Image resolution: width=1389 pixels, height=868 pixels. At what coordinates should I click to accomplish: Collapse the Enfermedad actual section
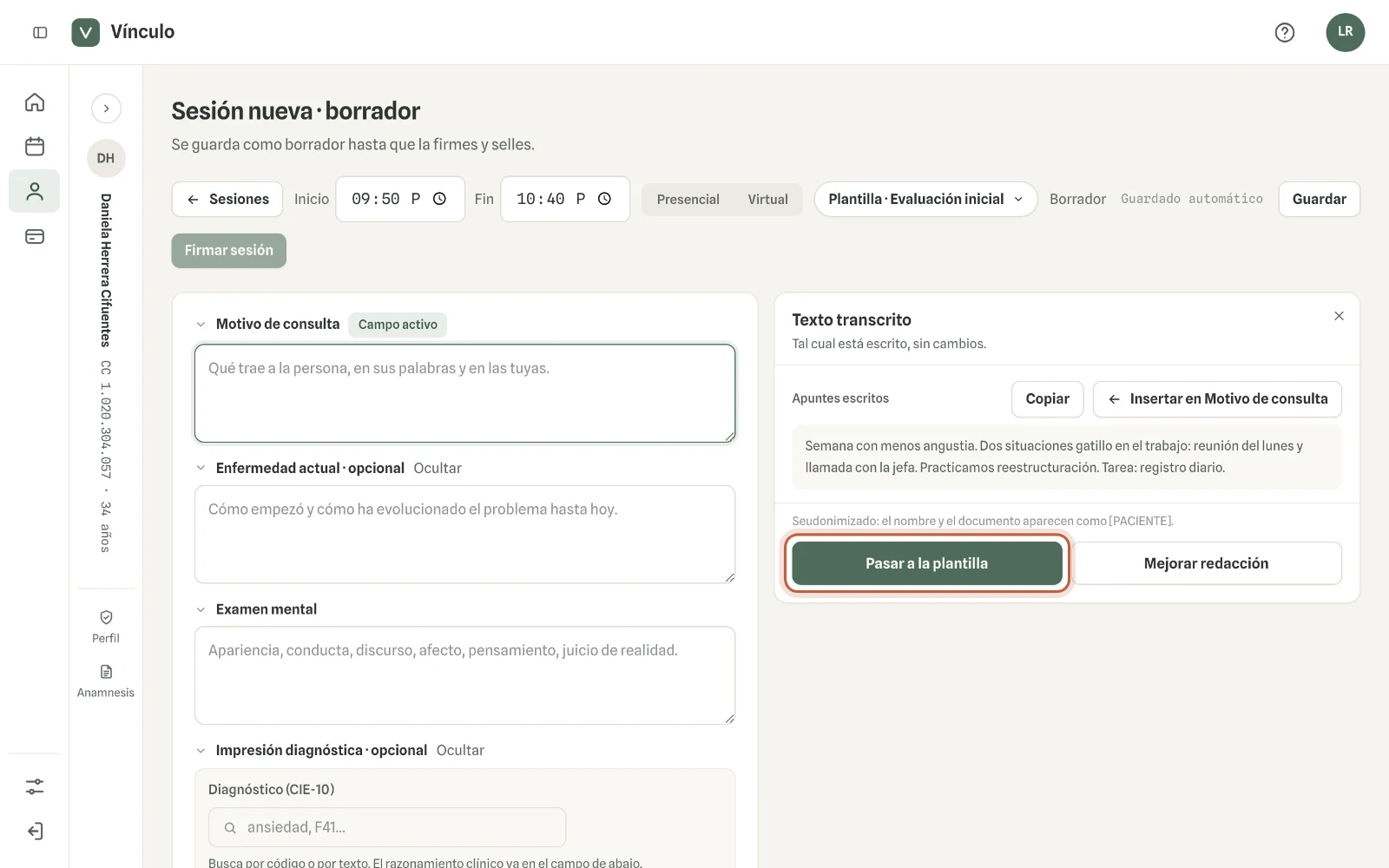[x=201, y=468]
